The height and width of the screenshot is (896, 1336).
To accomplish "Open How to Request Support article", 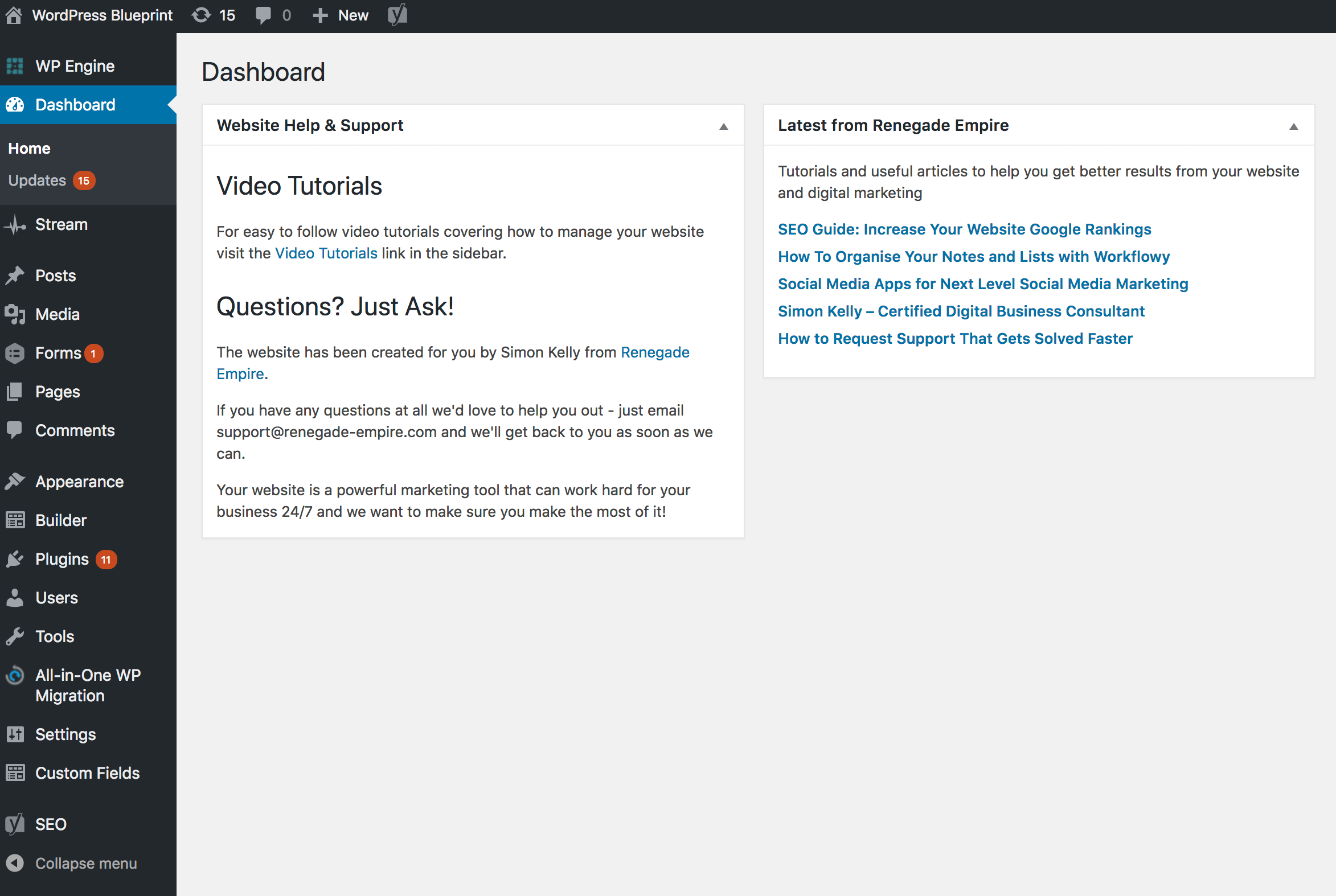I will 955,339.
